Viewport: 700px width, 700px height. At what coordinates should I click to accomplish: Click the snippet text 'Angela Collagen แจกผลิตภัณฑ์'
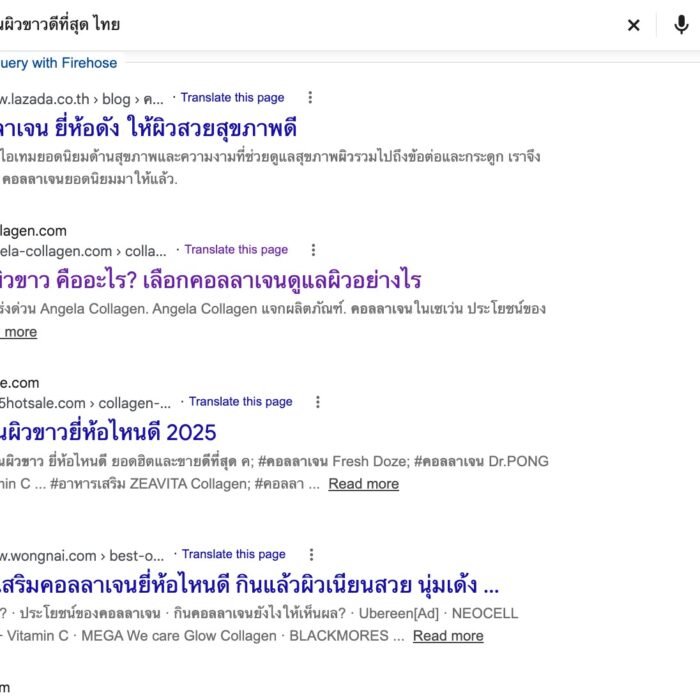pyautogui.click(x=249, y=309)
